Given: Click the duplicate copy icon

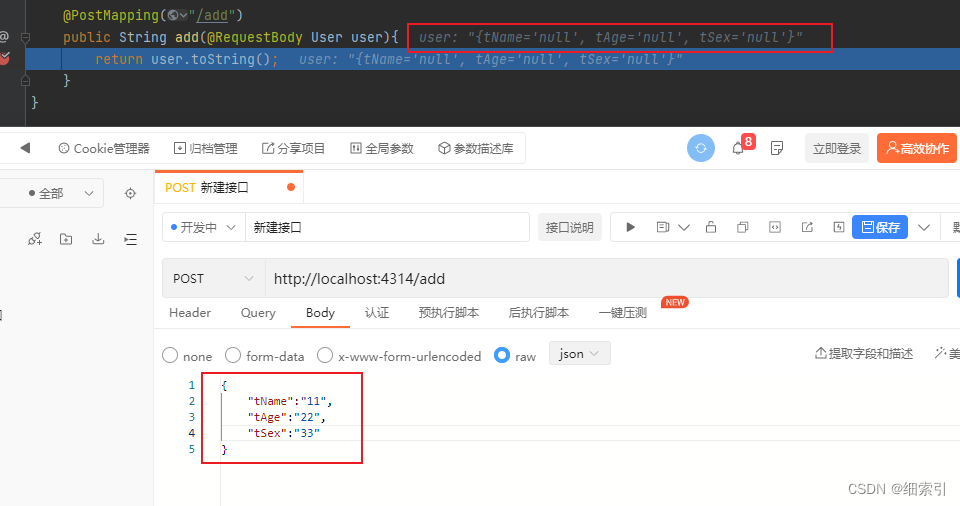Looking at the screenshot, I should (x=743, y=227).
